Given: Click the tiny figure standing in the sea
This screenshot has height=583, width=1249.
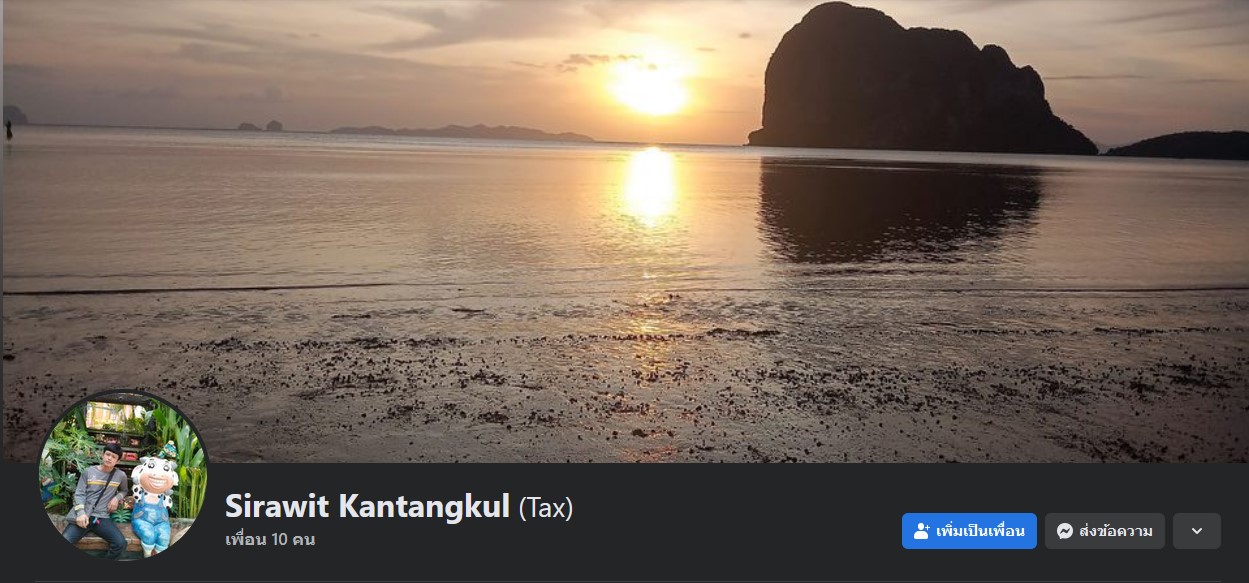Looking at the screenshot, I should (9, 129).
